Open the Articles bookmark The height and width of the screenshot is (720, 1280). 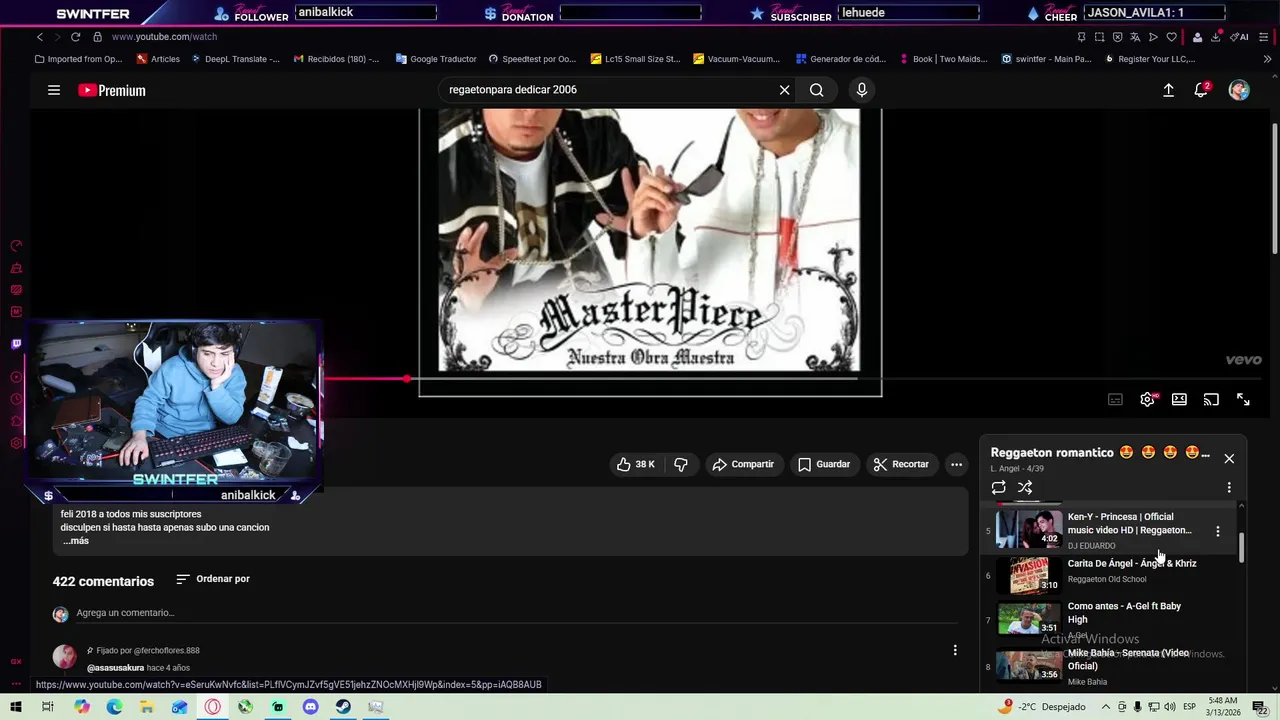(158, 59)
